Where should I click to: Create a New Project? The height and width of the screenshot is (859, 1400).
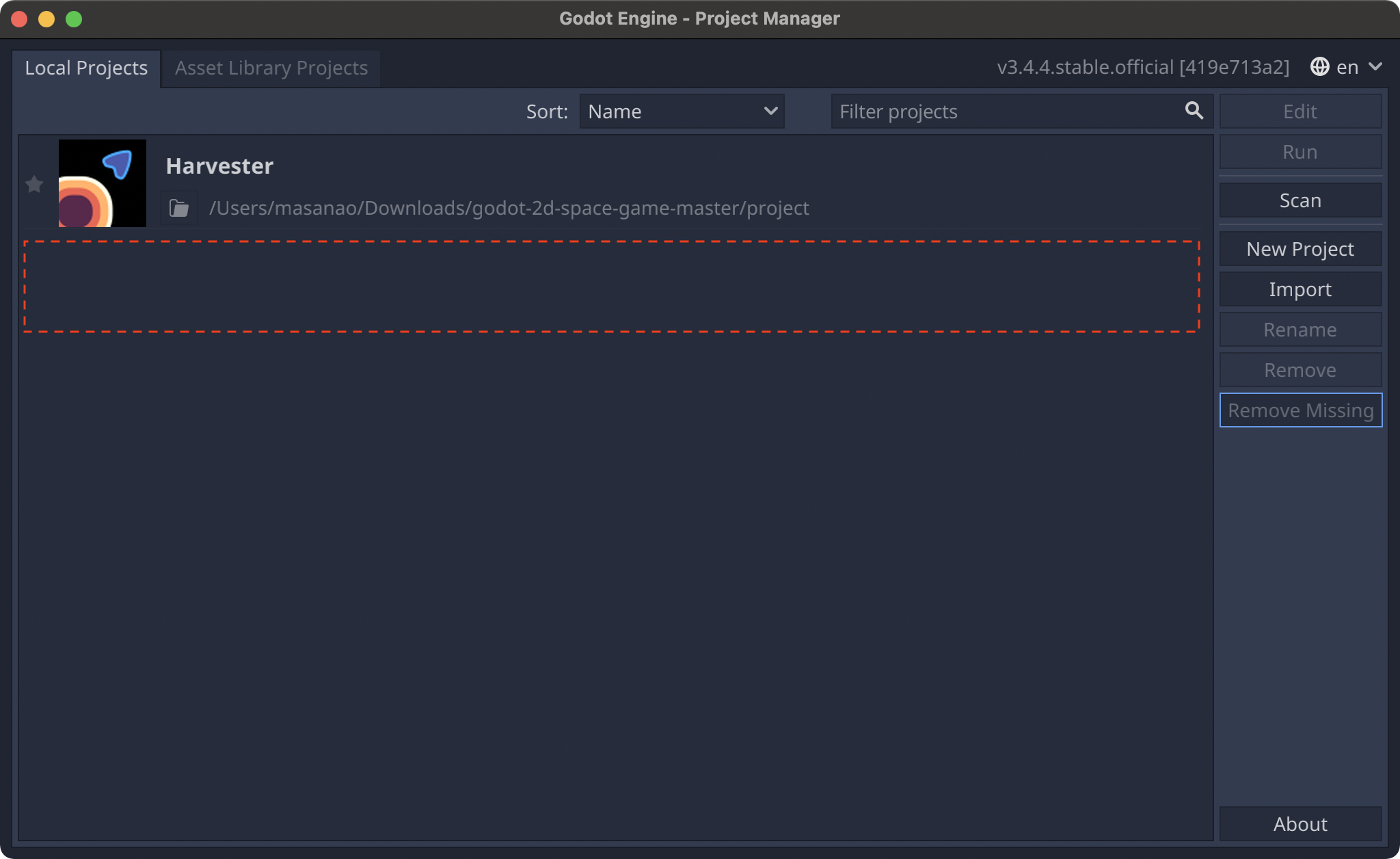[x=1300, y=249]
